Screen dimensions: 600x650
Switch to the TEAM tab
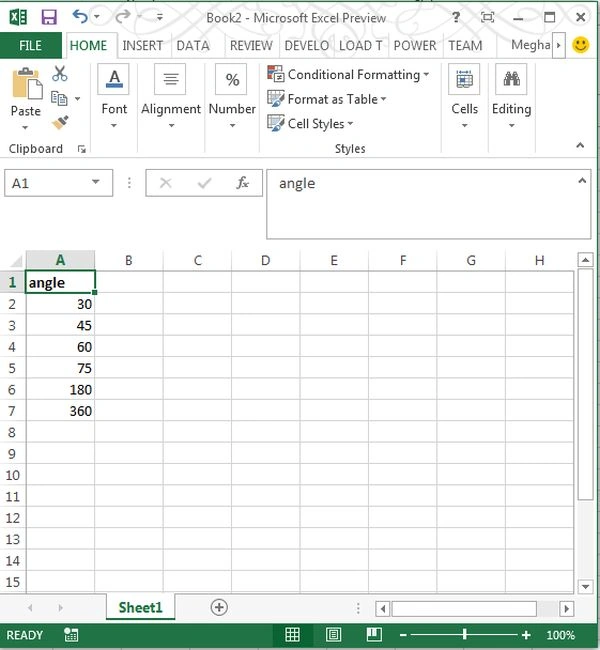(x=465, y=45)
